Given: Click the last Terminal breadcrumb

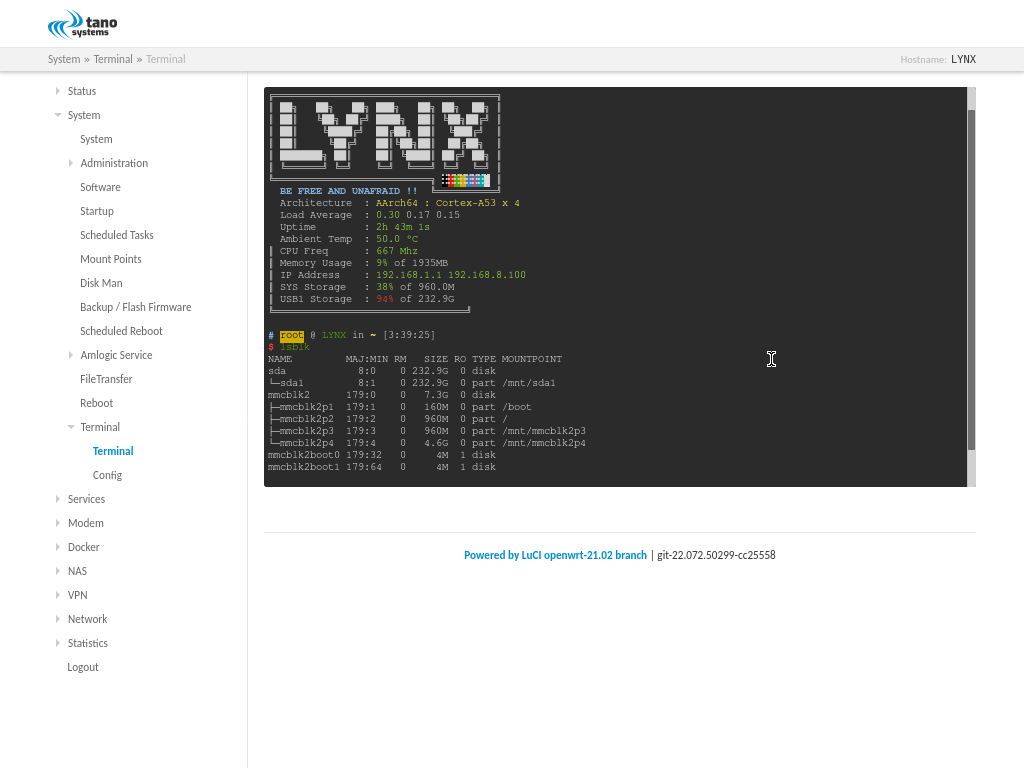Looking at the screenshot, I should [x=166, y=59].
